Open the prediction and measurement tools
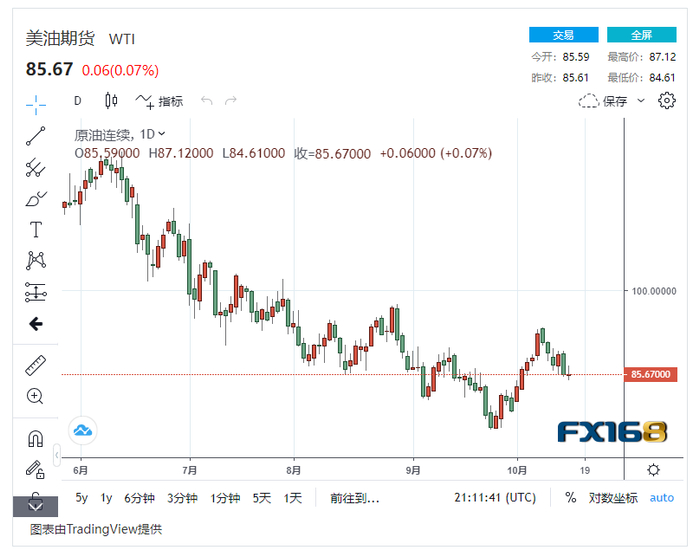Viewport: 700px width, 550px height. [36, 292]
